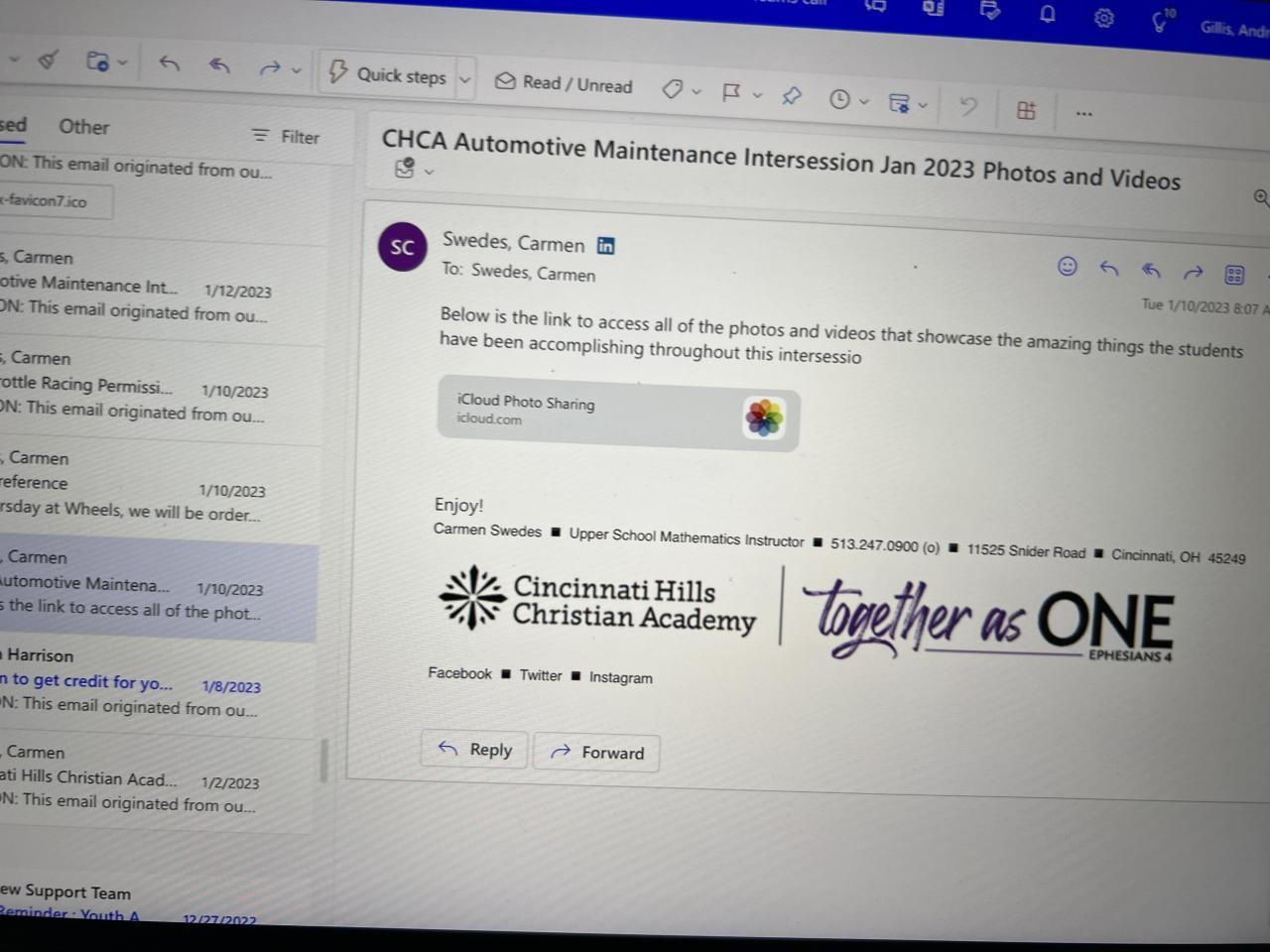Click the Sweep icon in toolbar
Screen dimensions: 1270x952
point(48,61)
